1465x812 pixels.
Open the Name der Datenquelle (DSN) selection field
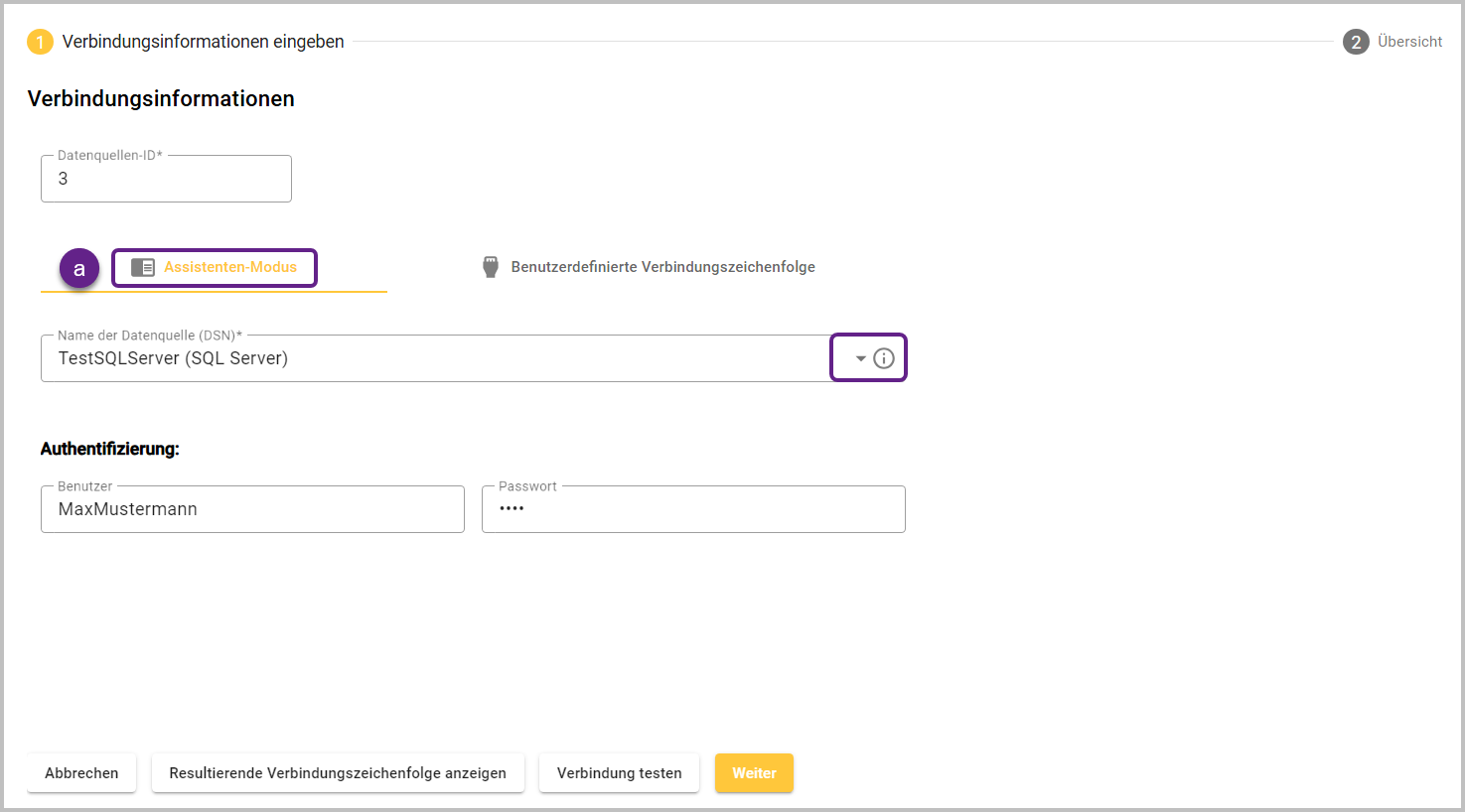click(x=435, y=358)
